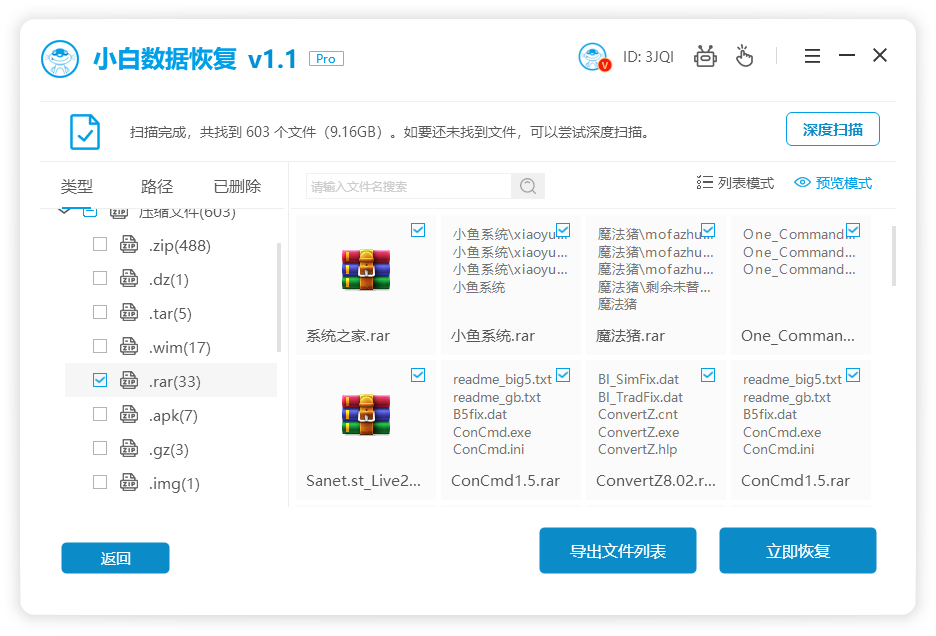
Task: Click the 压缩文件(603) category label
Action: 187,212
